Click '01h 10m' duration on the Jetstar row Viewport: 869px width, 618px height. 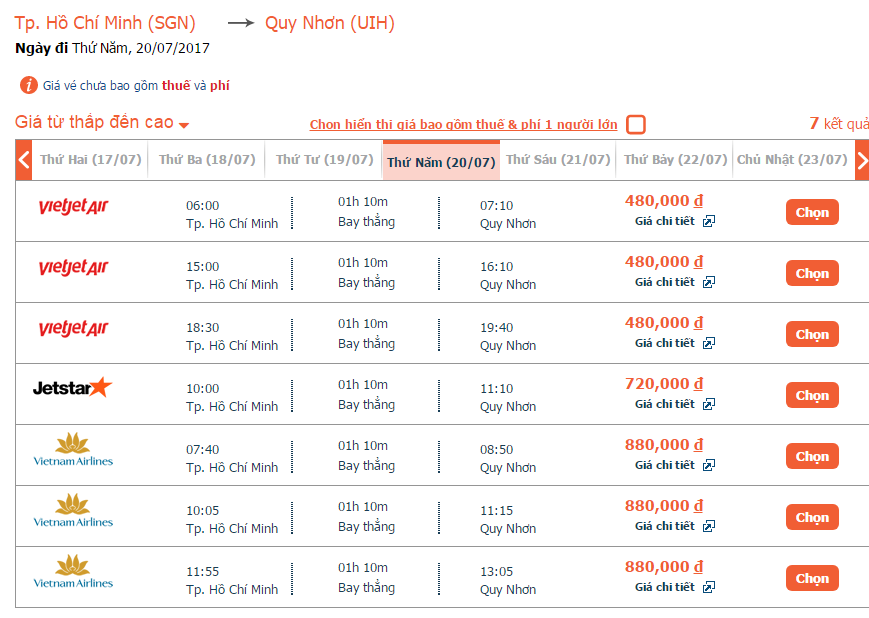point(363,385)
